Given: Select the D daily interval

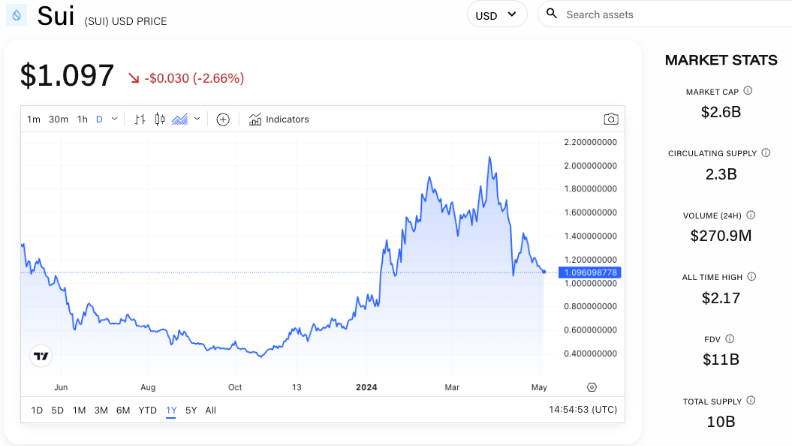Looking at the screenshot, I should [x=100, y=119].
